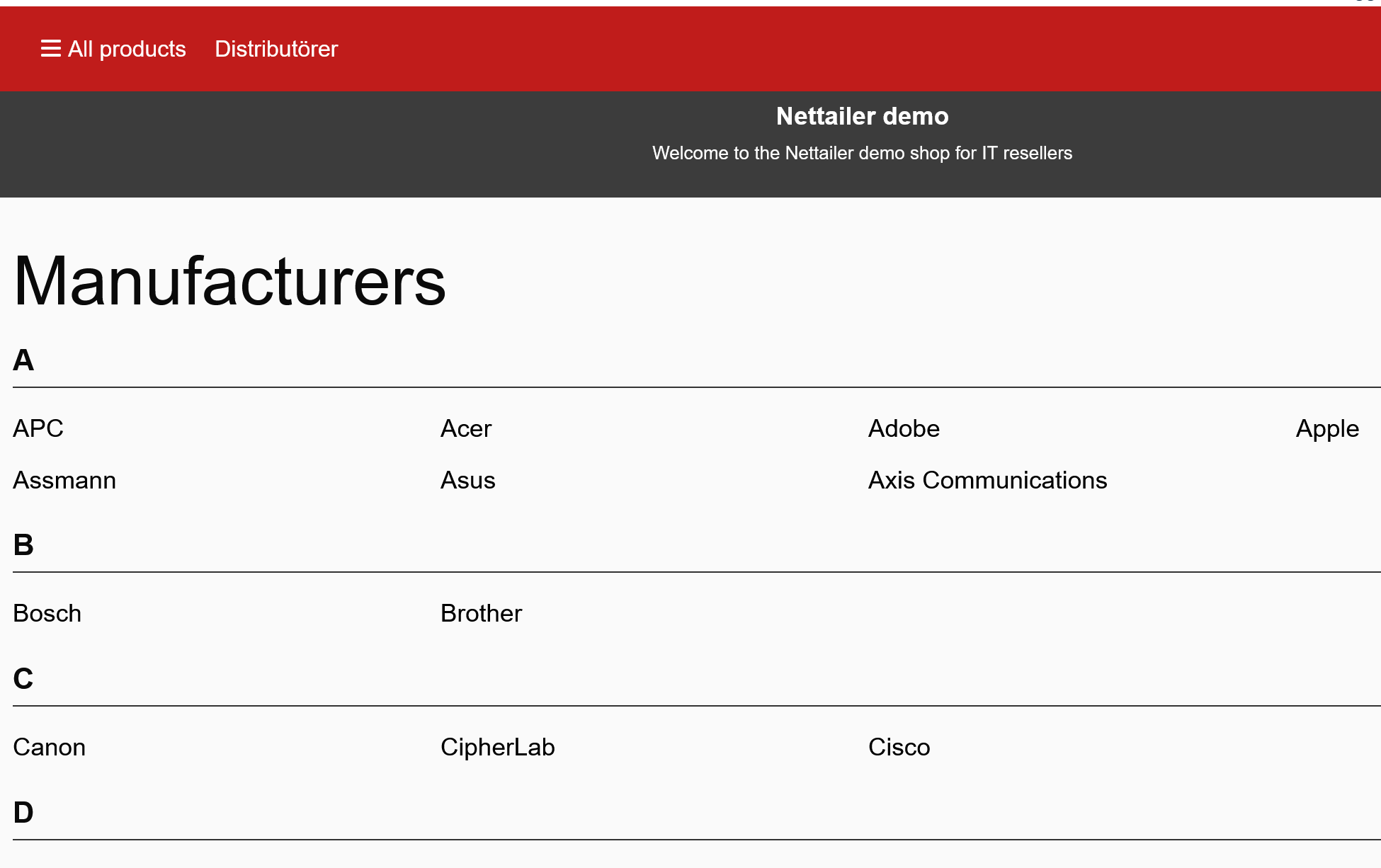1381x868 pixels.
Task: Click the letter D section heading
Action: (23, 813)
